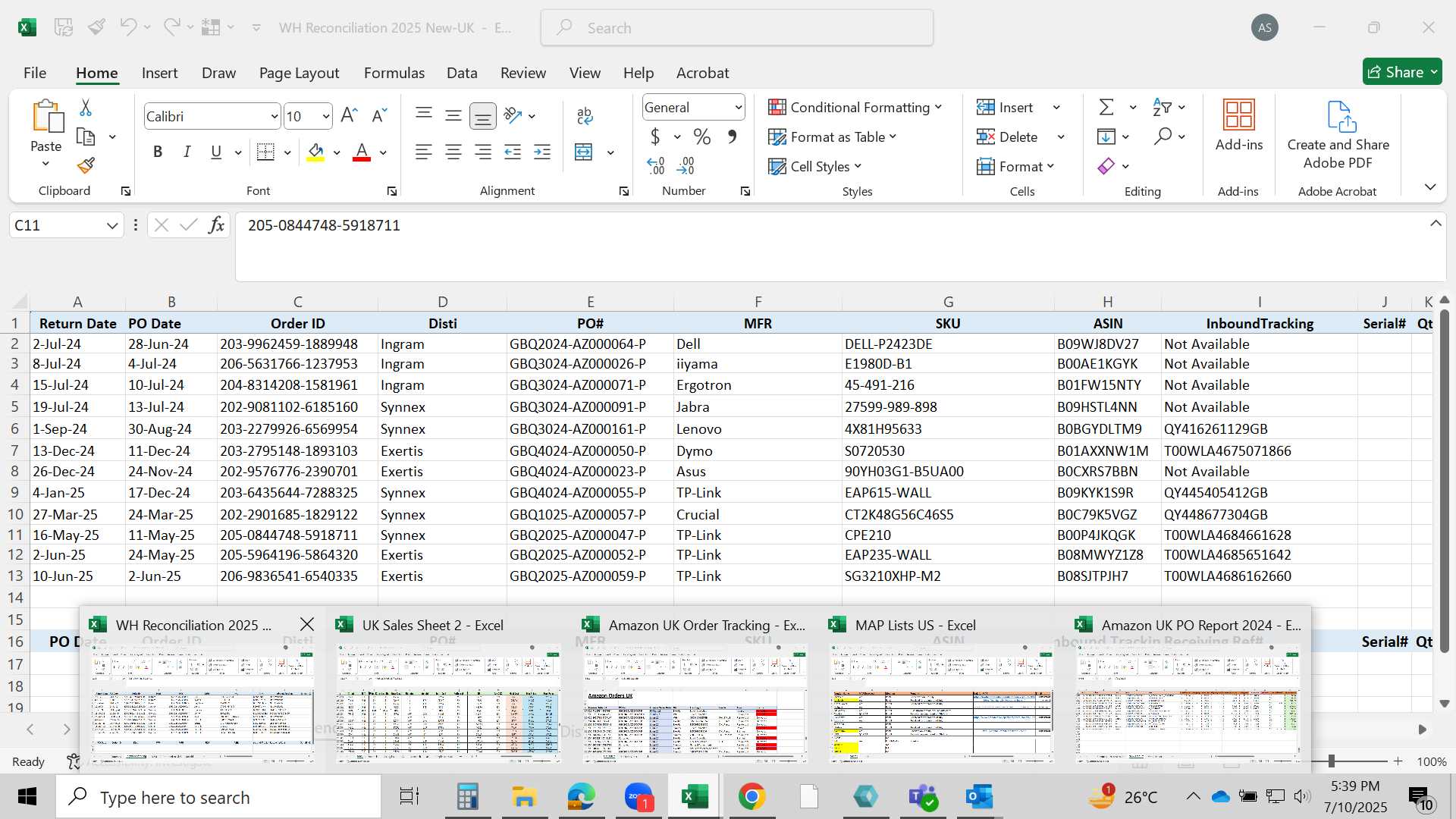Viewport: 1456px width, 819px height.
Task: Toggle Top Align for cell
Action: coord(424,115)
